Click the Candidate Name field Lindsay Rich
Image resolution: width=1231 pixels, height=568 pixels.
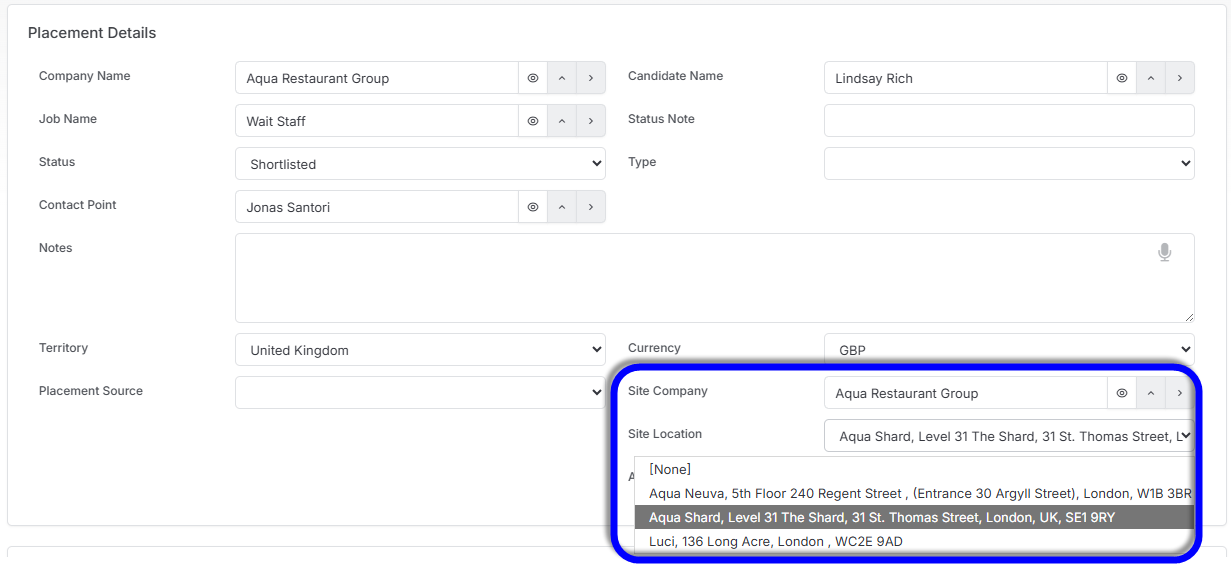pos(966,78)
